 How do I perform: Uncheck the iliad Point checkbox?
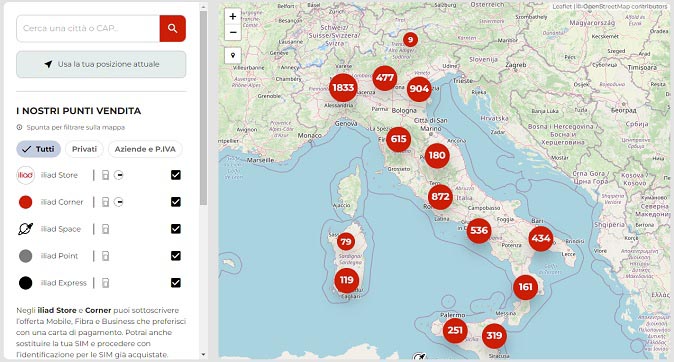[x=176, y=256]
